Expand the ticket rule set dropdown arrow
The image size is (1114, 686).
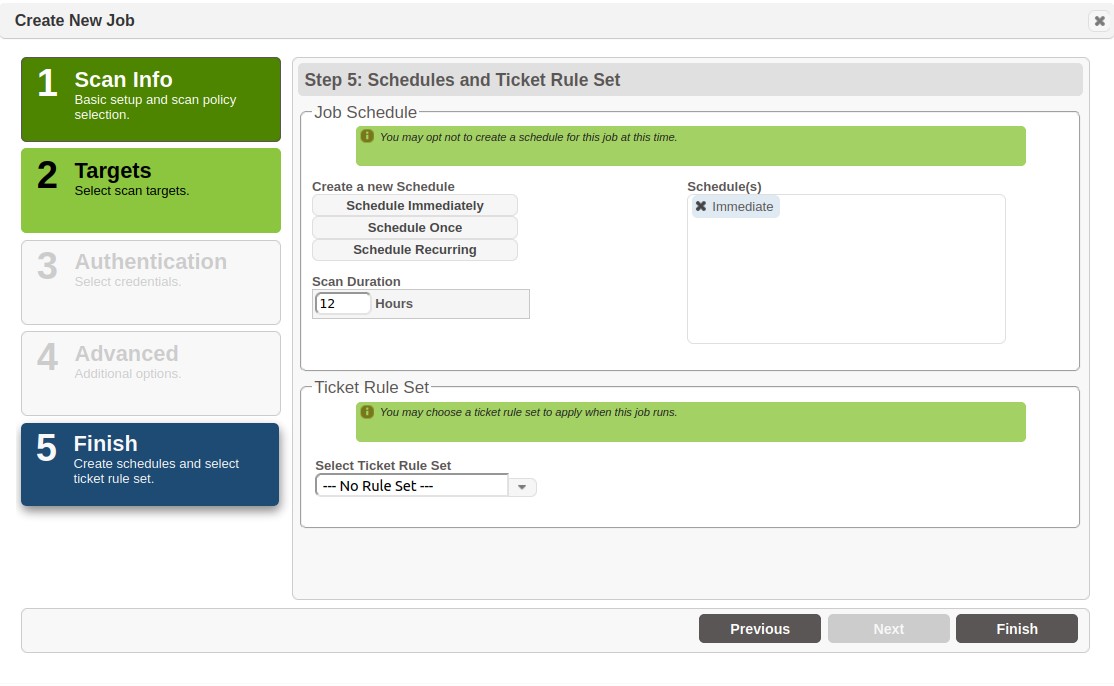point(523,487)
